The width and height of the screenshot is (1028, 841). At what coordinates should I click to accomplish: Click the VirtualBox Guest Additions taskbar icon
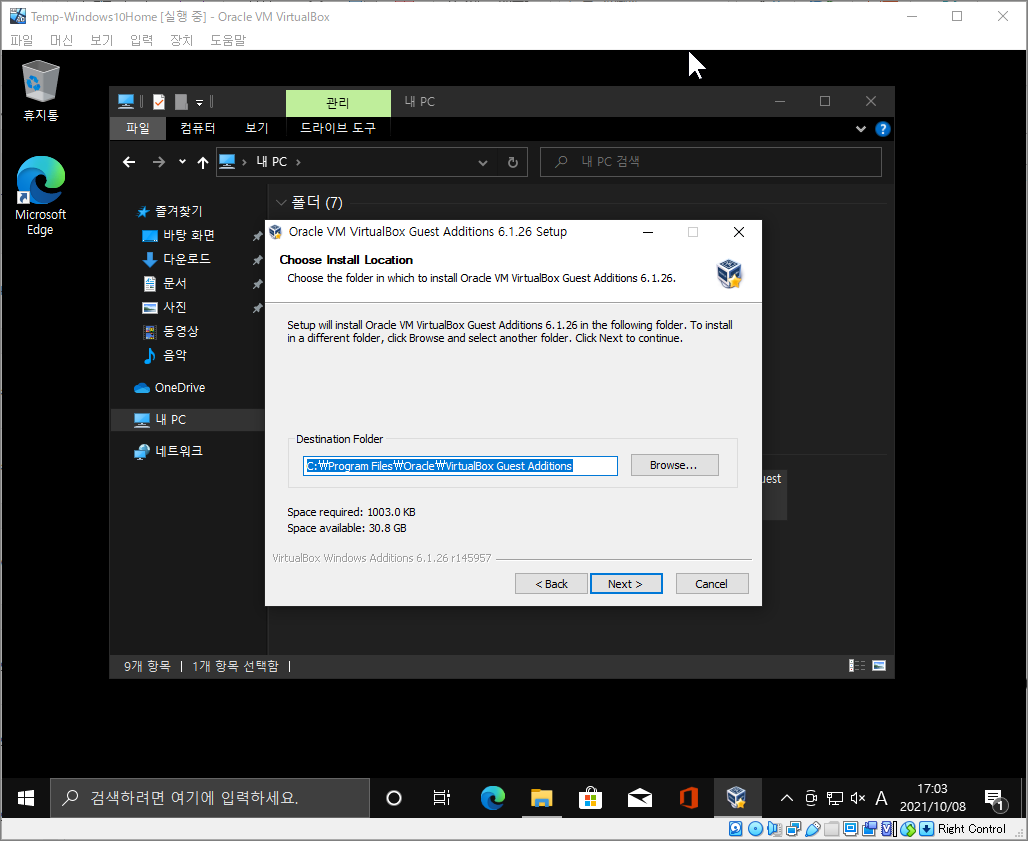click(x=737, y=798)
